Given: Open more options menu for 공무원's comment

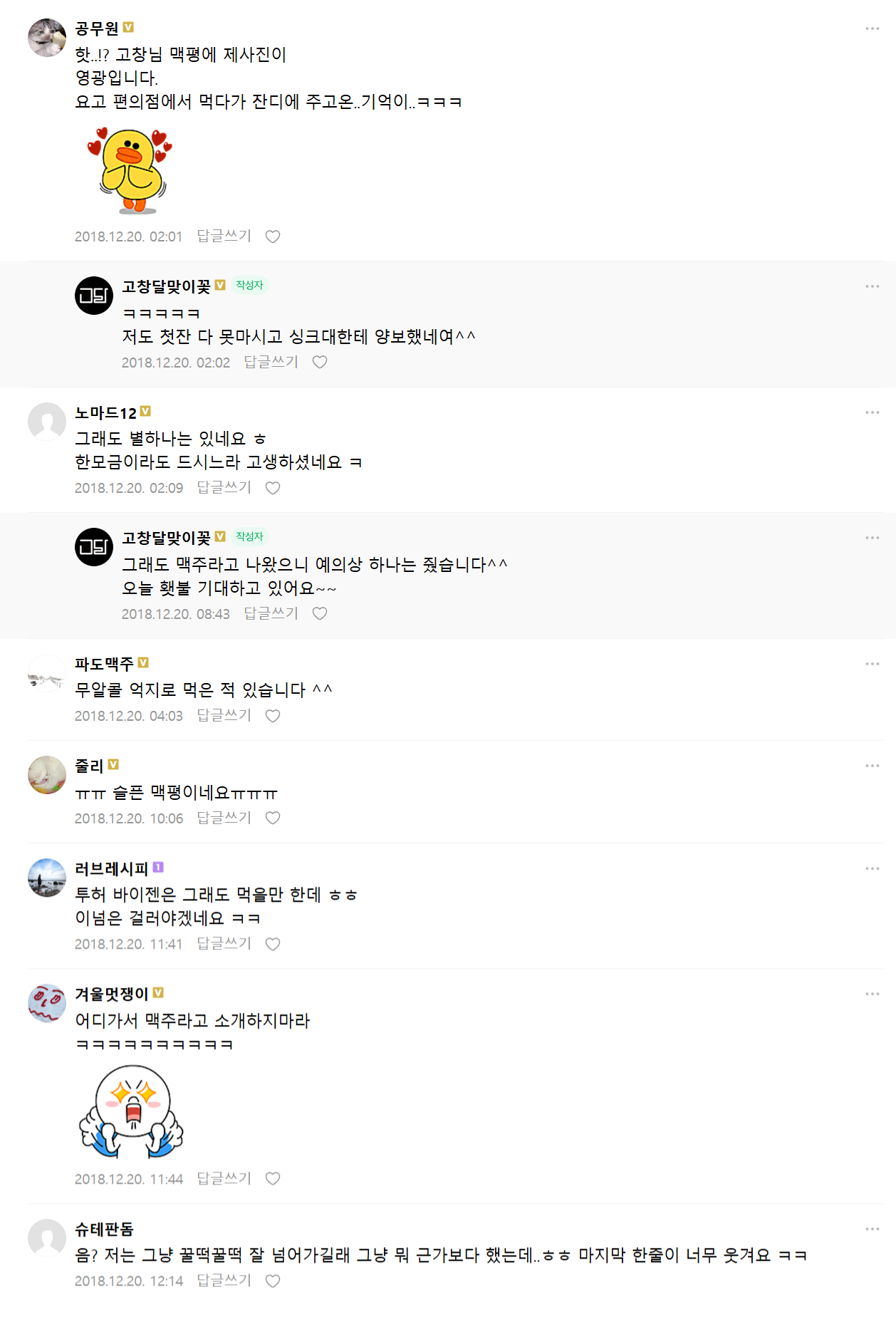Looking at the screenshot, I should [x=872, y=28].
